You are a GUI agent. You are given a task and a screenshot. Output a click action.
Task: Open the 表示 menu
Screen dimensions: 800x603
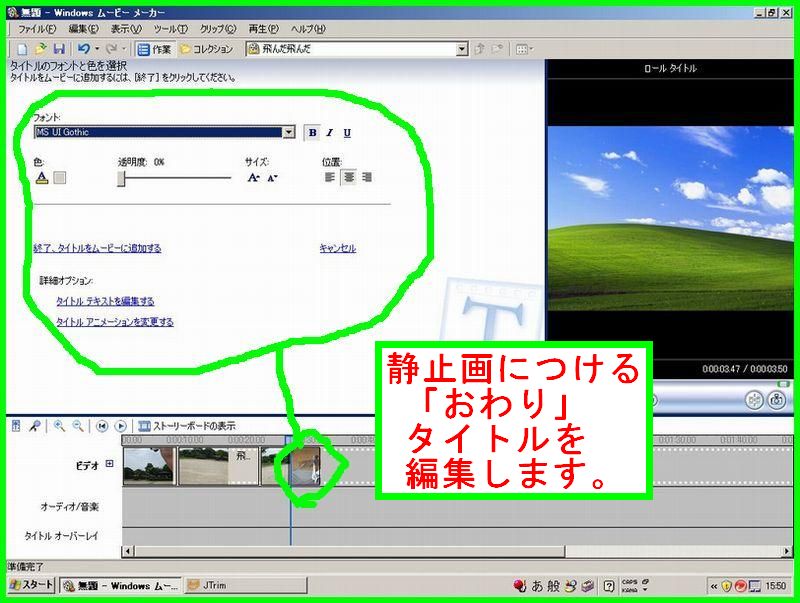point(126,29)
